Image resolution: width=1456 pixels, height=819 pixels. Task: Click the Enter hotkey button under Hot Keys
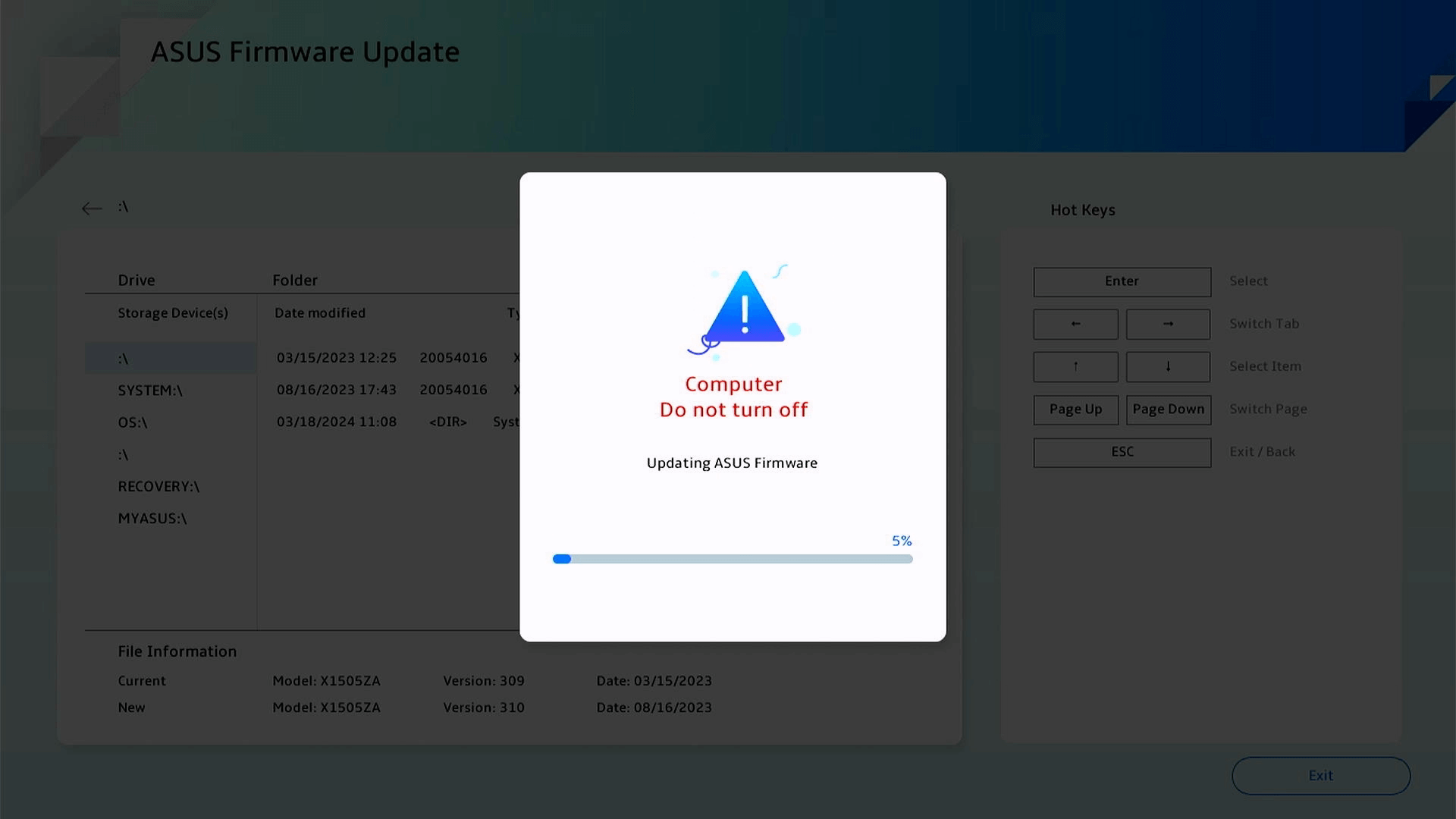tap(1121, 281)
